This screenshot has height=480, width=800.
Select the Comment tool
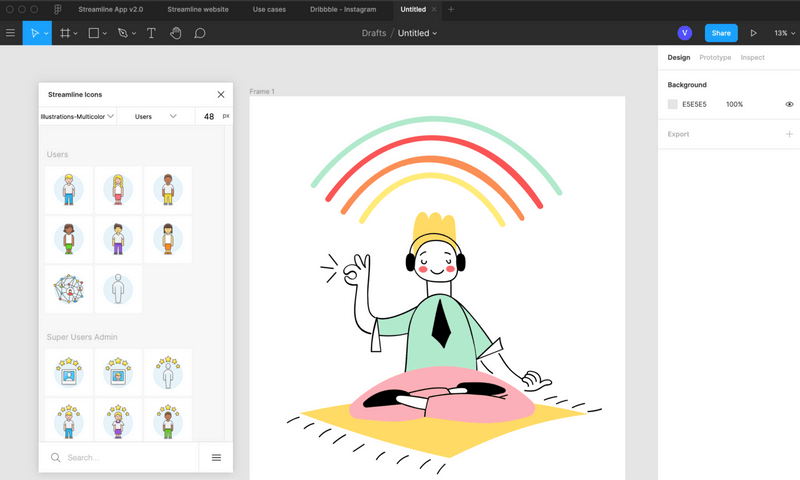pyautogui.click(x=200, y=33)
